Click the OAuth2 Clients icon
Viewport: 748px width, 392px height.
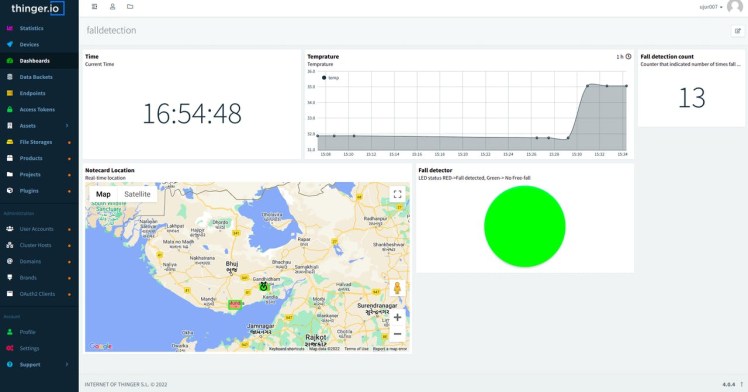(10, 294)
